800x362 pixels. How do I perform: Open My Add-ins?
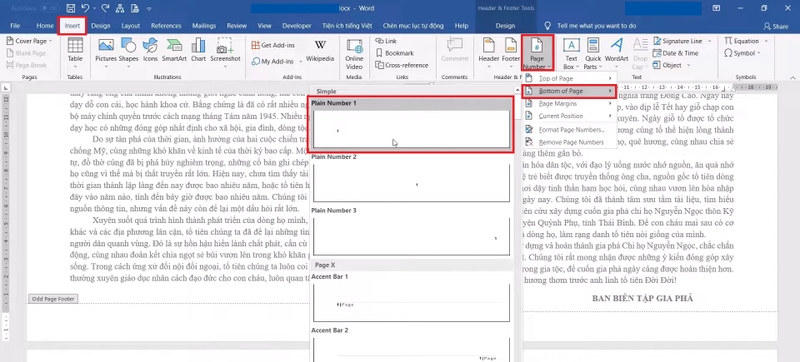coord(273,61)
